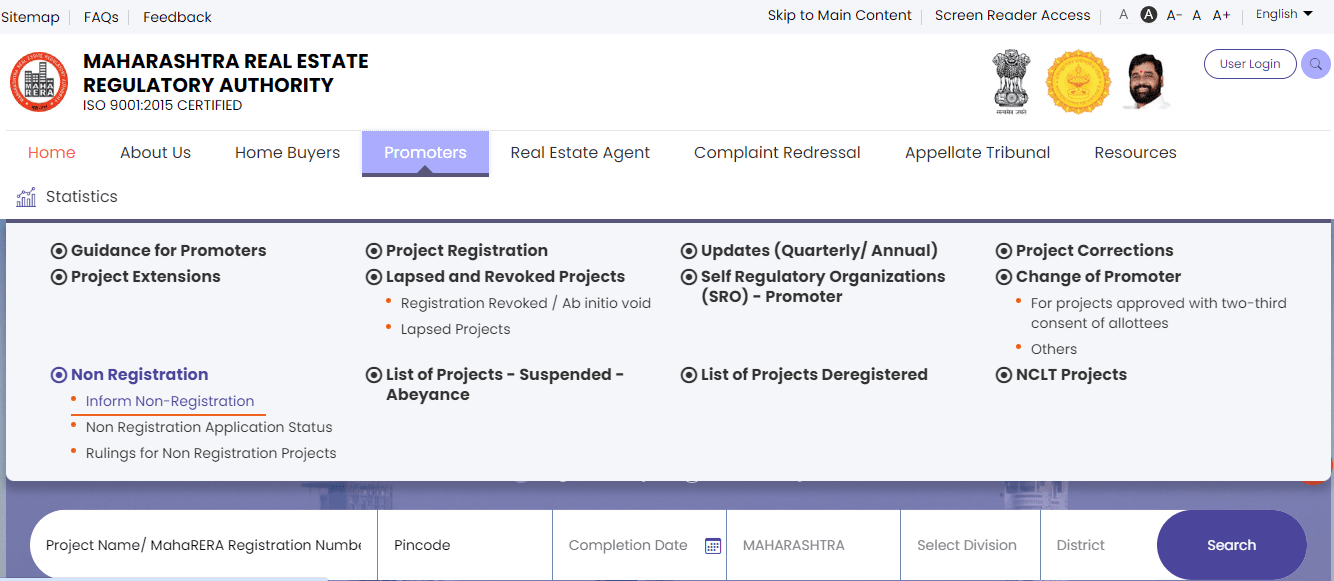Click the national emblem image in the header
The image size is (1334, 581).
pyautogui.click(x=1011, y=81)
